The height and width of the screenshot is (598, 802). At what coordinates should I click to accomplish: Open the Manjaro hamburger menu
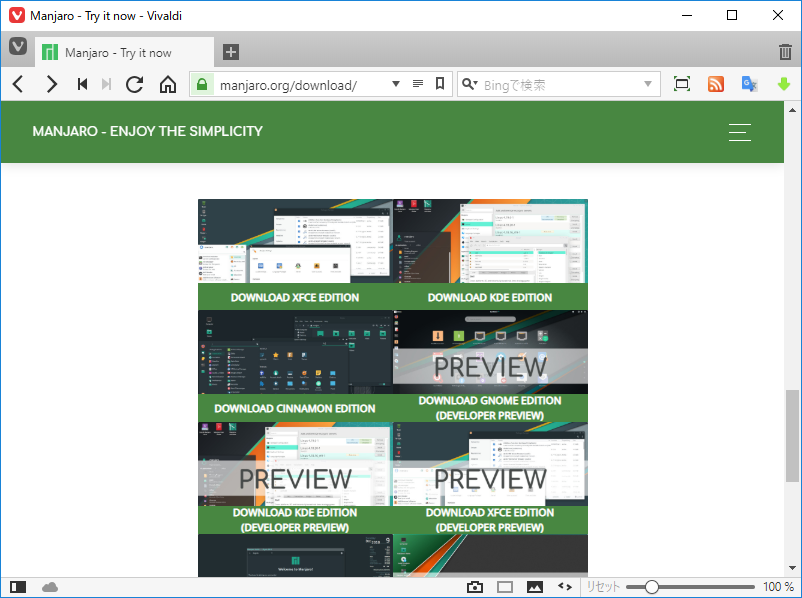click(x=740, y=132)
